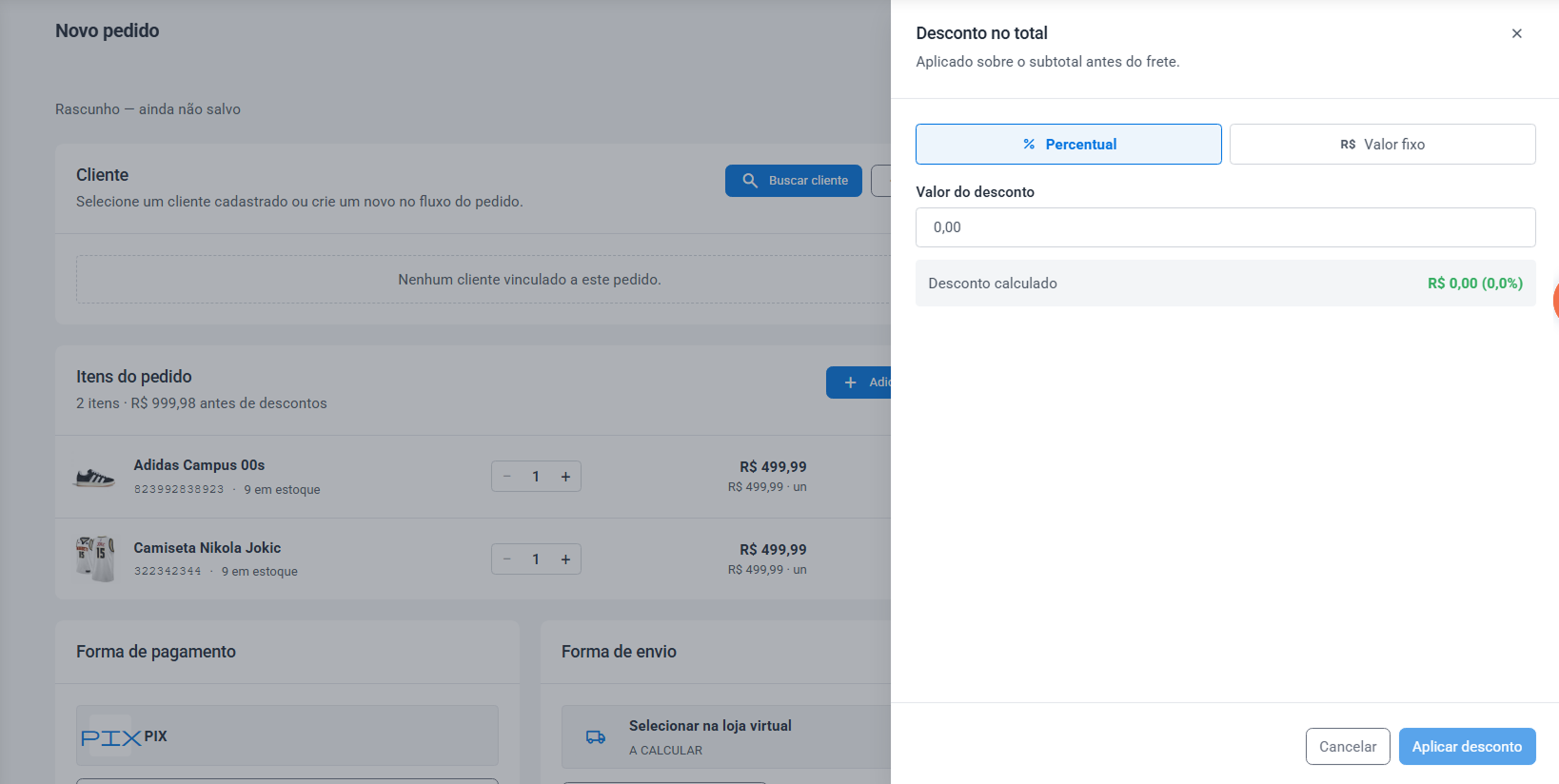1559x784 pixels.
Task: Apply the discount with Aplicar desconto
Action: [x=1467, y=746]
